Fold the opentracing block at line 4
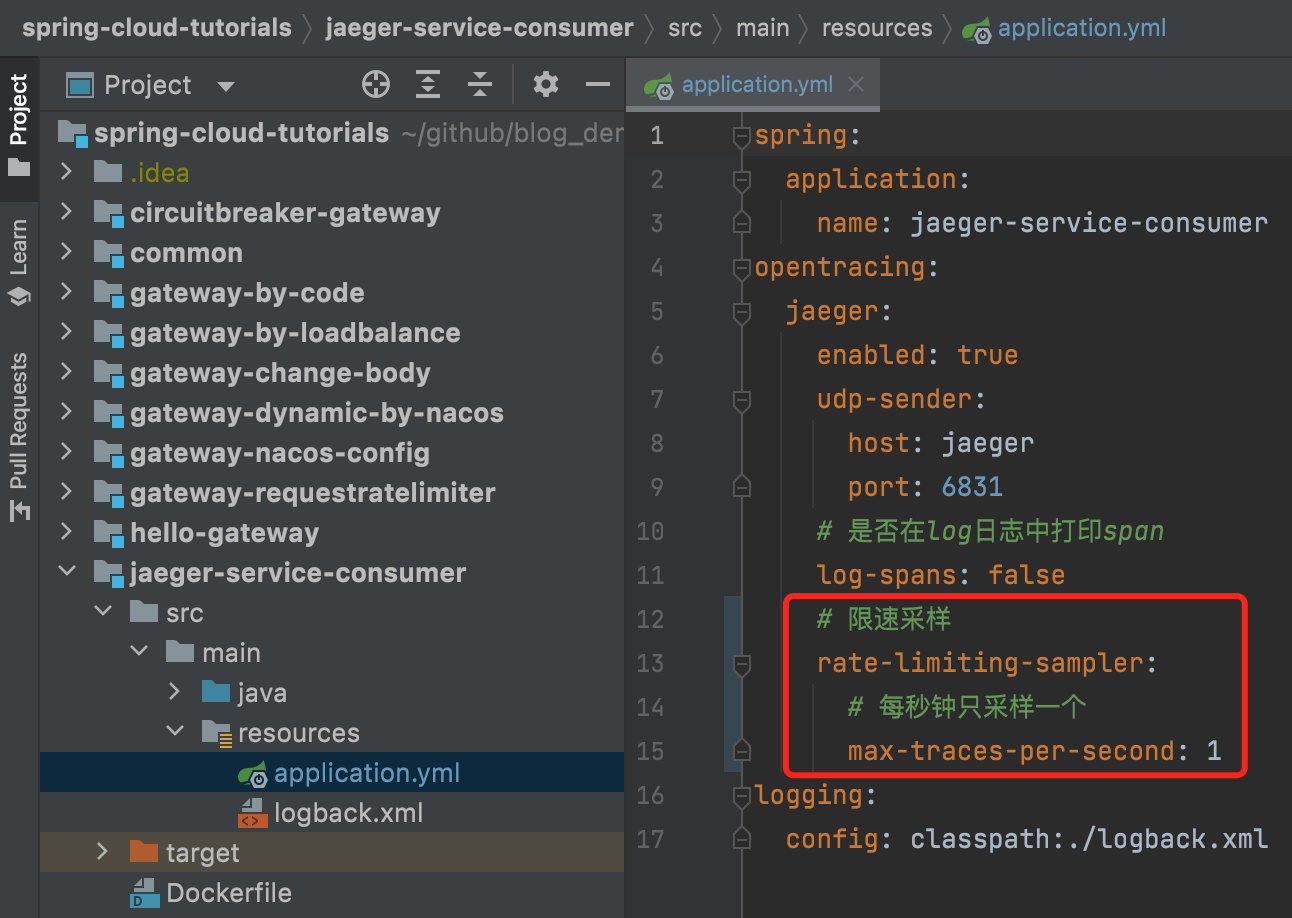1292x918 pixels. coord(741,268)
